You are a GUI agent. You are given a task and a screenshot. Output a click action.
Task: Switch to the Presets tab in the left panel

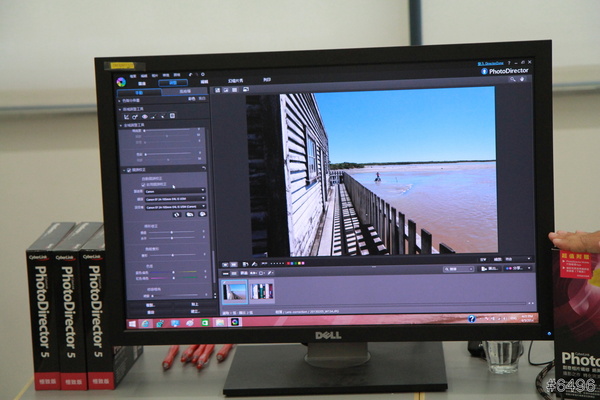coord(185,91)
